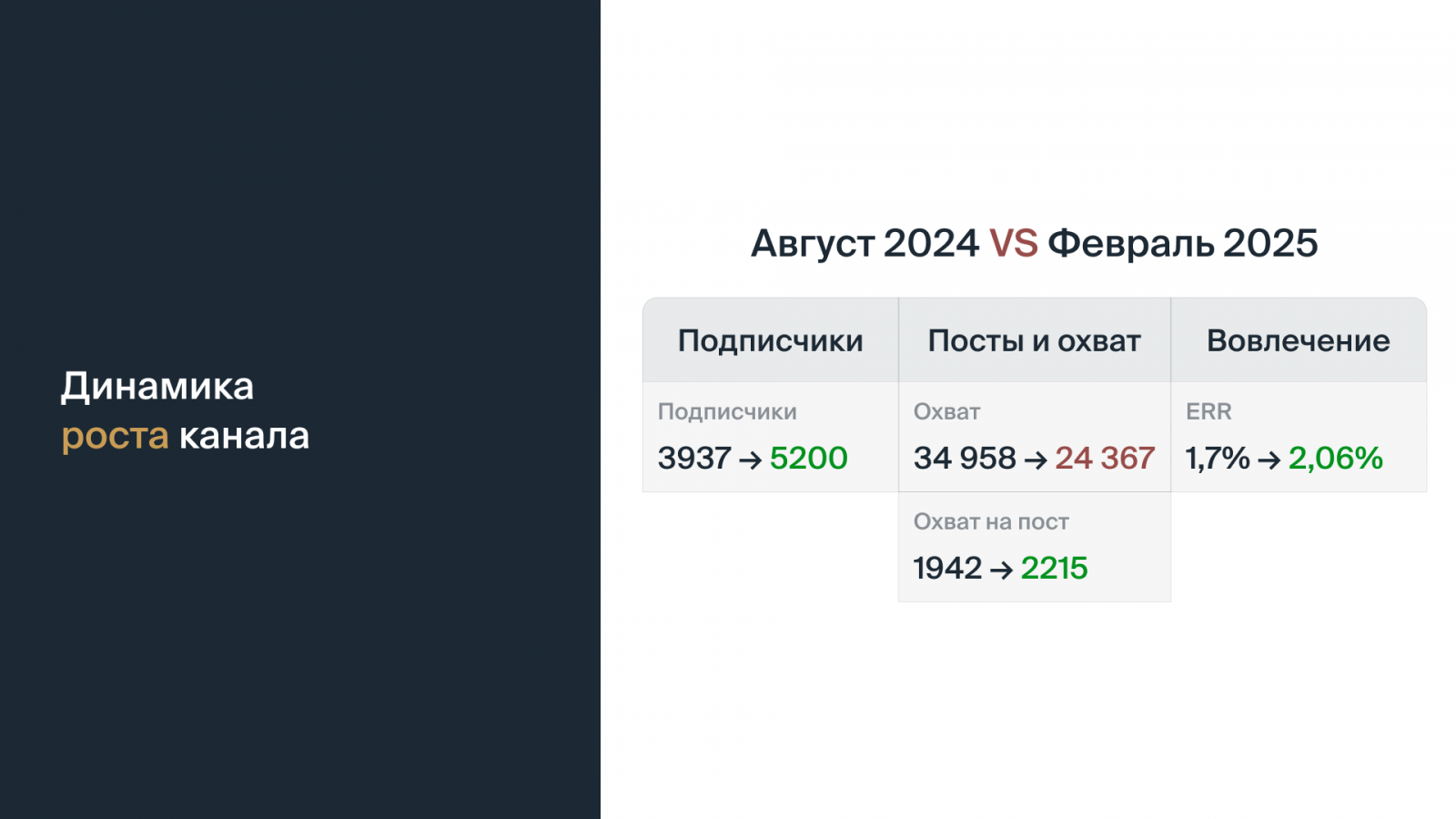Click the starting value 1942
Viewport: 1456px width, 819px height.
947,568
